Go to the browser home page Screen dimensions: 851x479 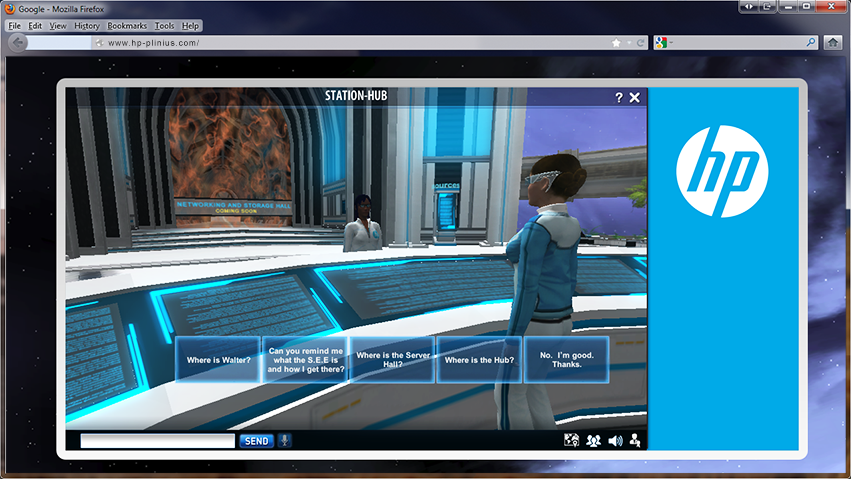click(x=833, y=42)
